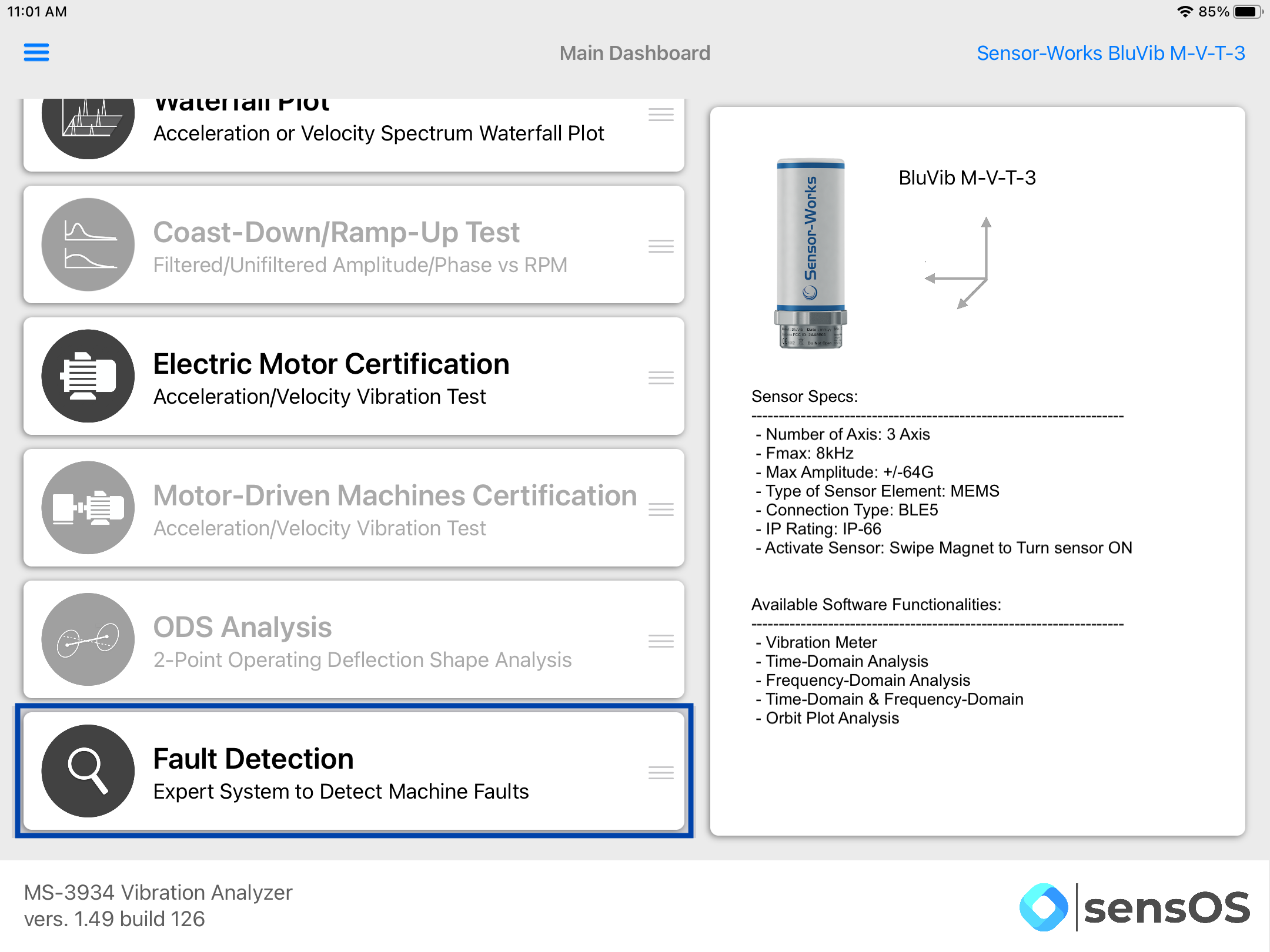1270x952 pixels.
Task: Tap 'Vibration Meter' functionality line
Action: tap(816, 642)
